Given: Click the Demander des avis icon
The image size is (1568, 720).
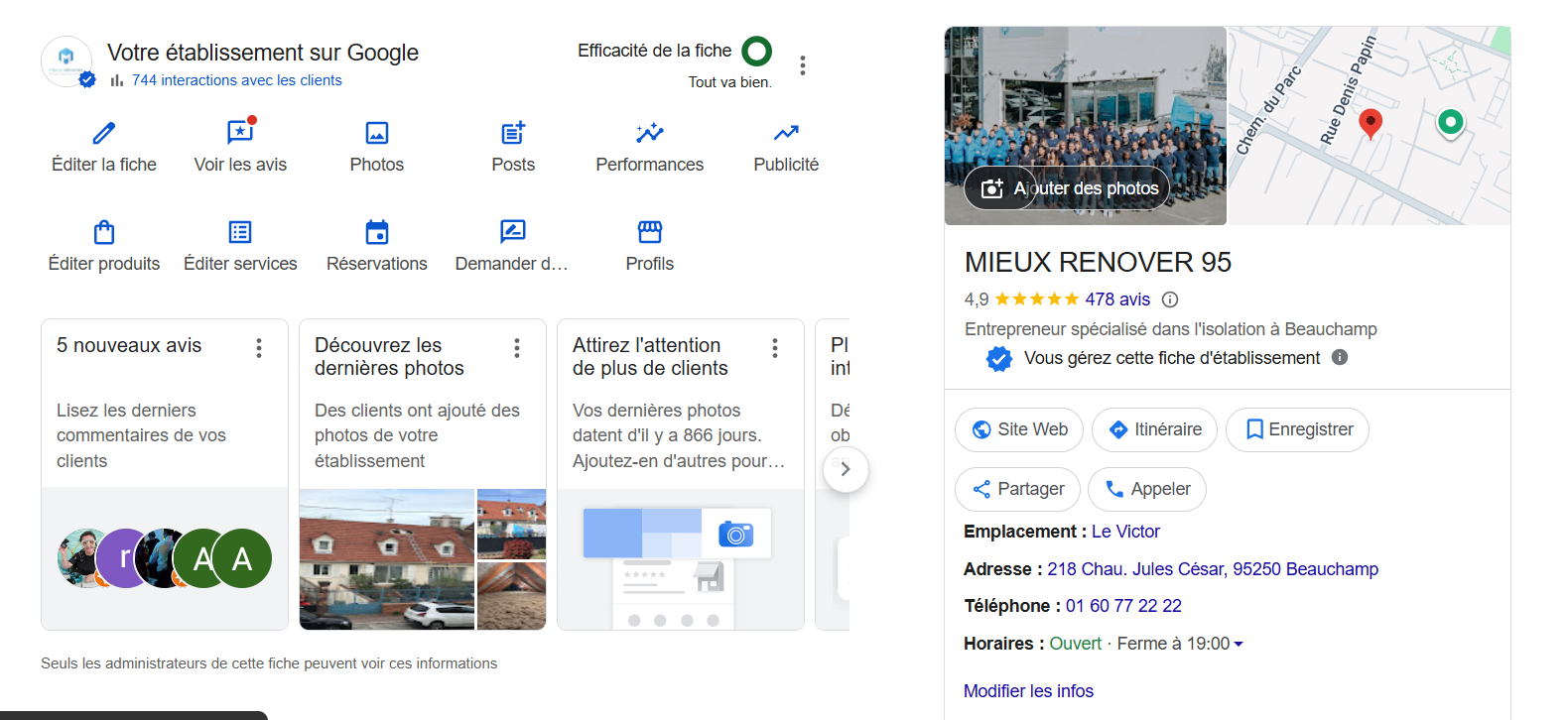Looking at the screenshot, I should coord(513,232).
